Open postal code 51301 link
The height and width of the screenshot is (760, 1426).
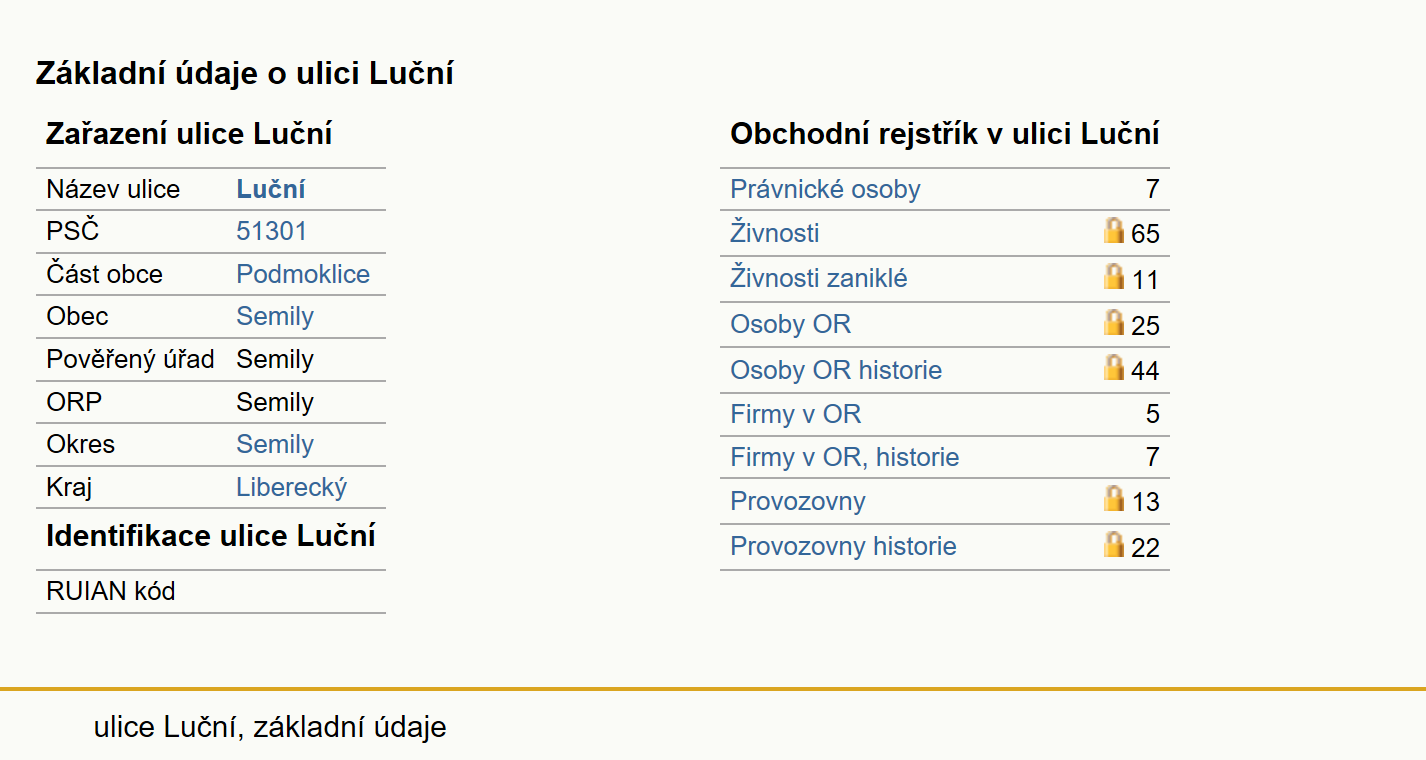tap(272, 231)
